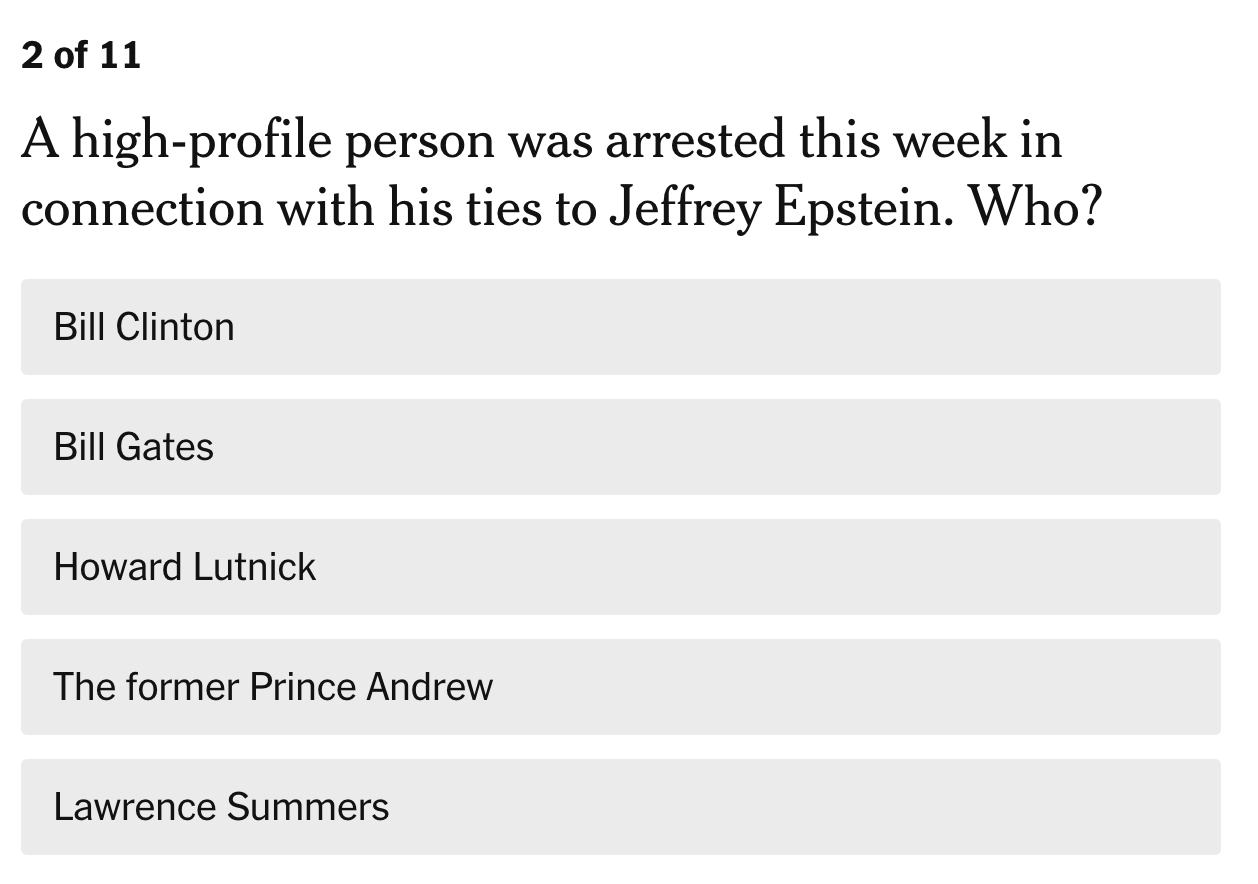The width and height of the screenshot is (1258, 884).
Task: Pick the Howard Lutnick option
Action: (x=620, y=567)
